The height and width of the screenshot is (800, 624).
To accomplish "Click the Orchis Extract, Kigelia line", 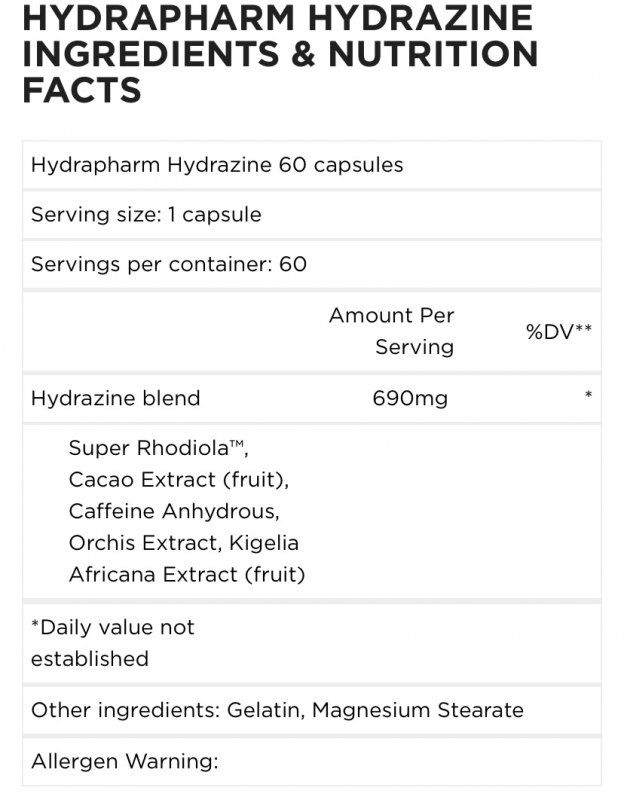I will (x=184, y=543).
